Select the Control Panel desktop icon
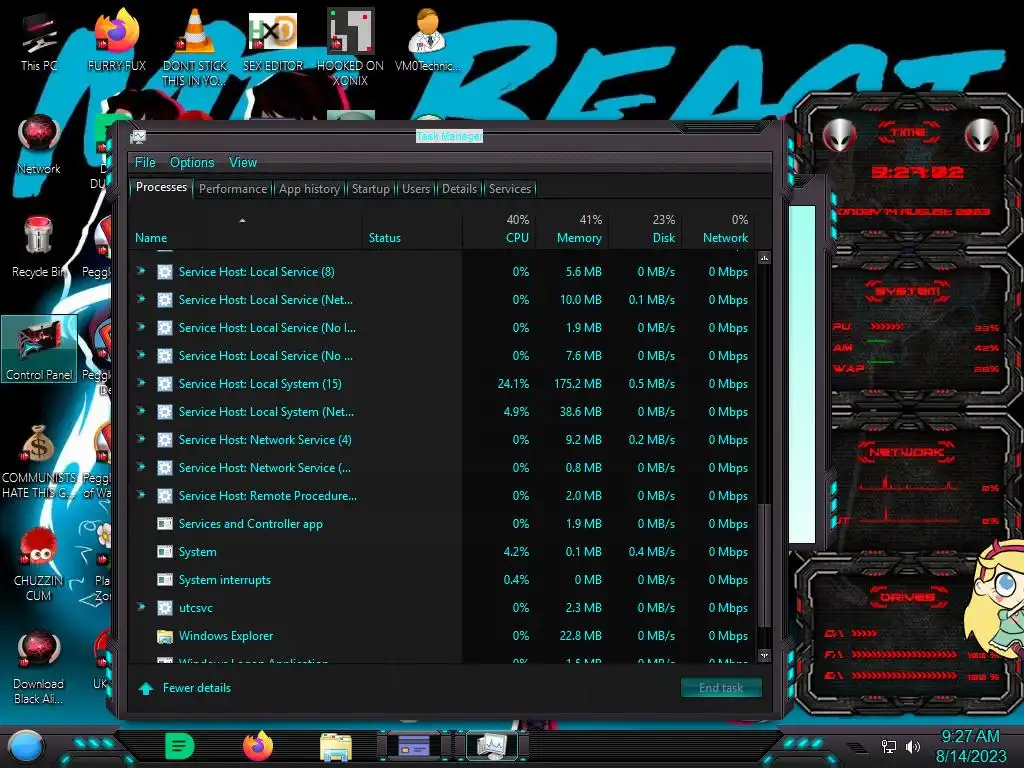The image size is (1024, 768). tap(39, 349)
